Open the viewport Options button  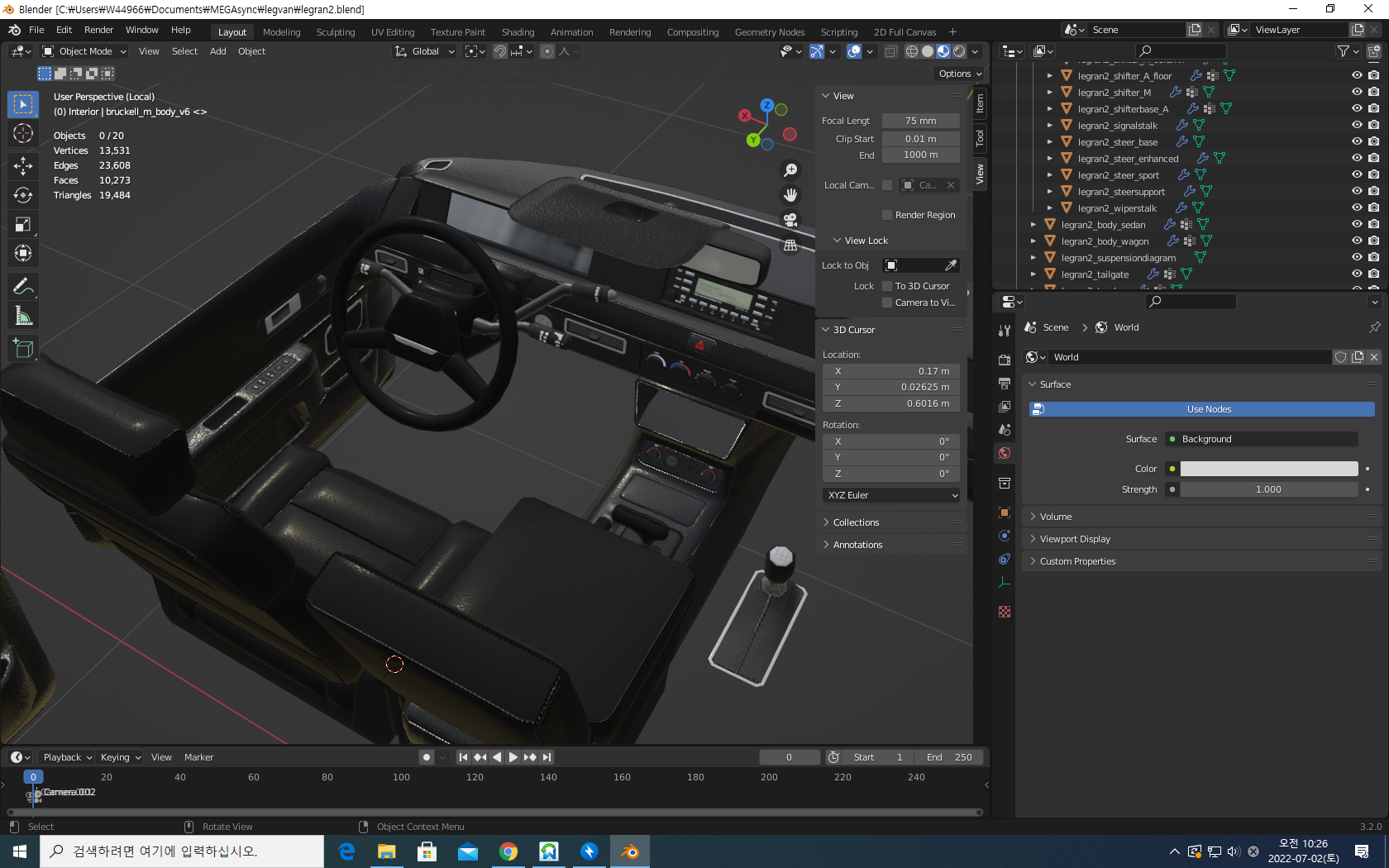(960, 74)
